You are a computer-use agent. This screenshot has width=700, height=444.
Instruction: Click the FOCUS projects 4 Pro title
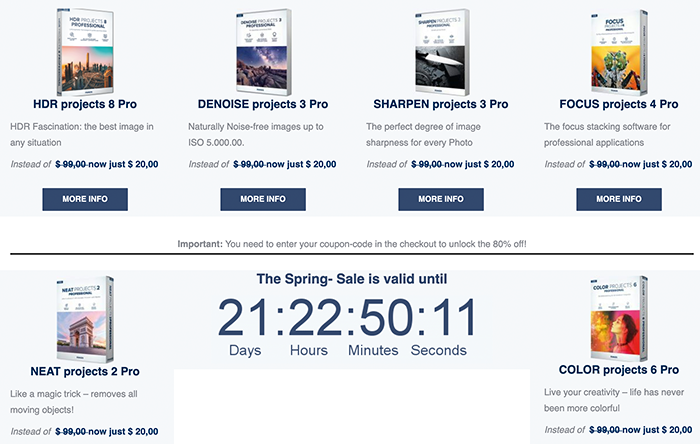[x=619, y=104]
